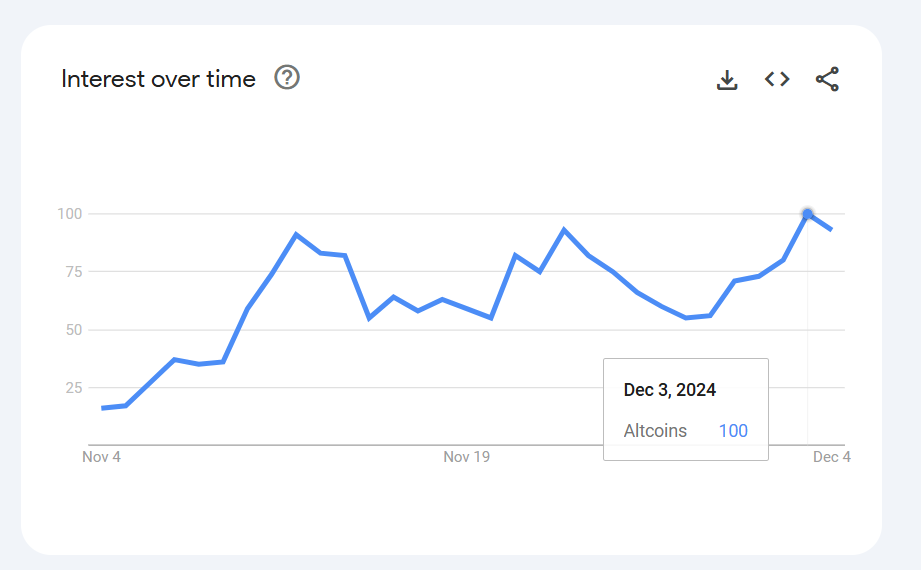Click the 50 y-axis label
921x570 pixels.
pos(73,329)
